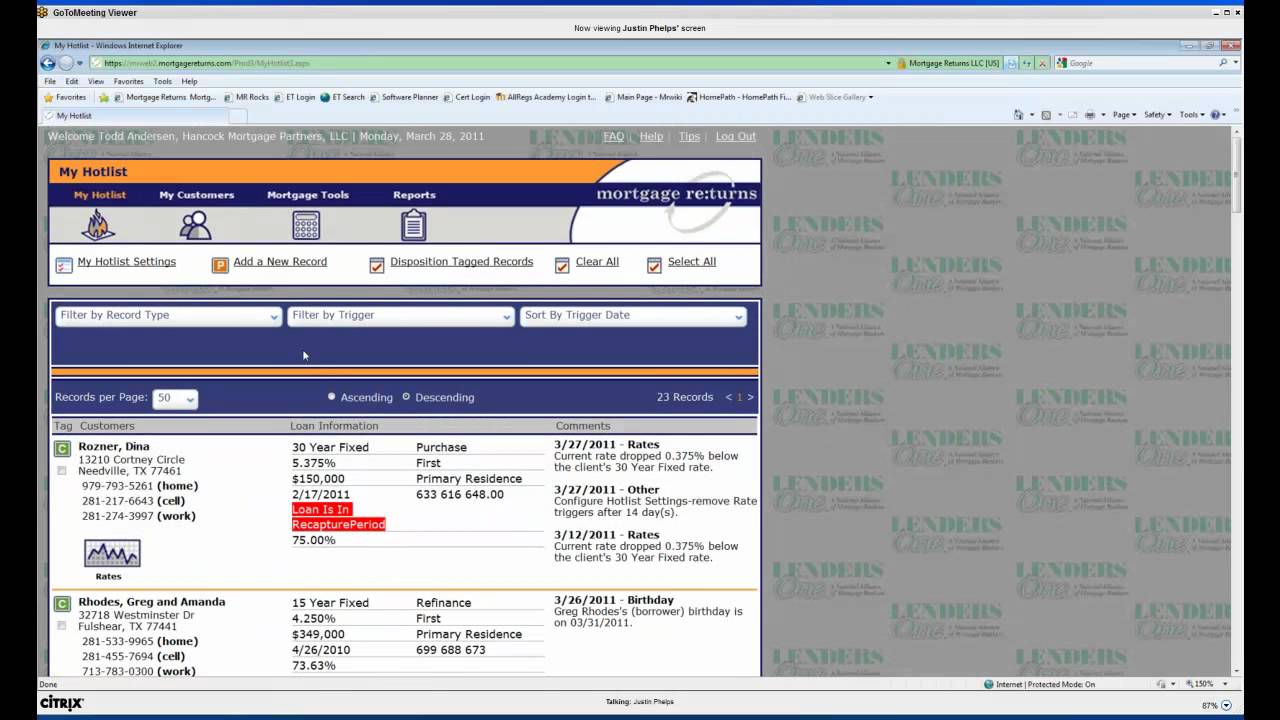Click the Rates chart icon for Dina Rozner

[112, 554]
